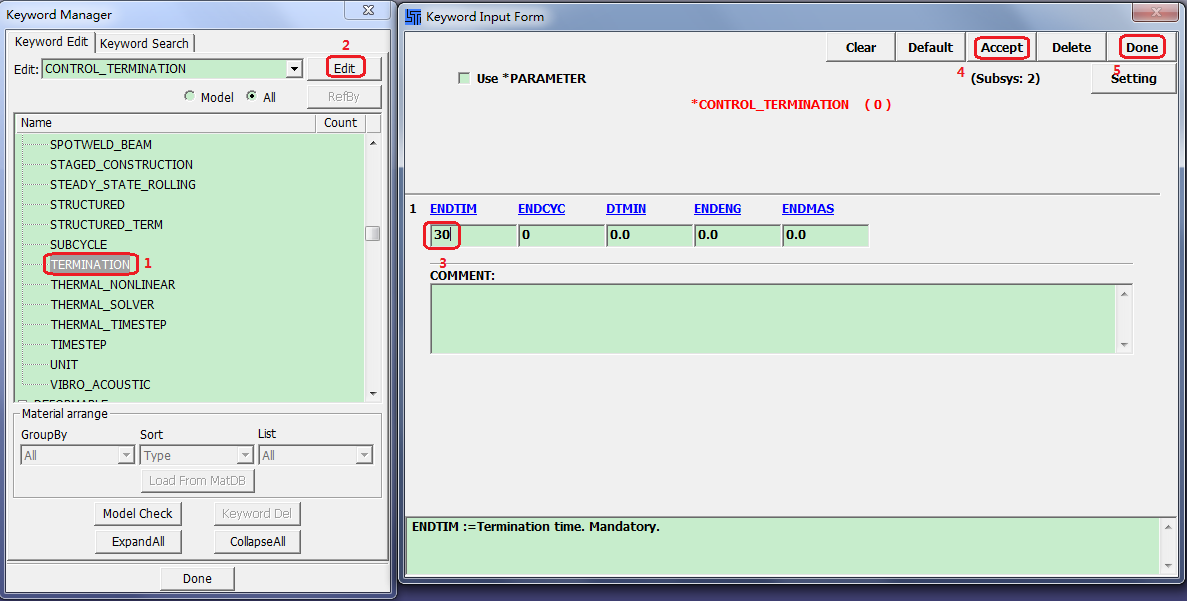This screenshot has height=601, width=1187.
Task: Click the RefBy button
Action: 344,97
